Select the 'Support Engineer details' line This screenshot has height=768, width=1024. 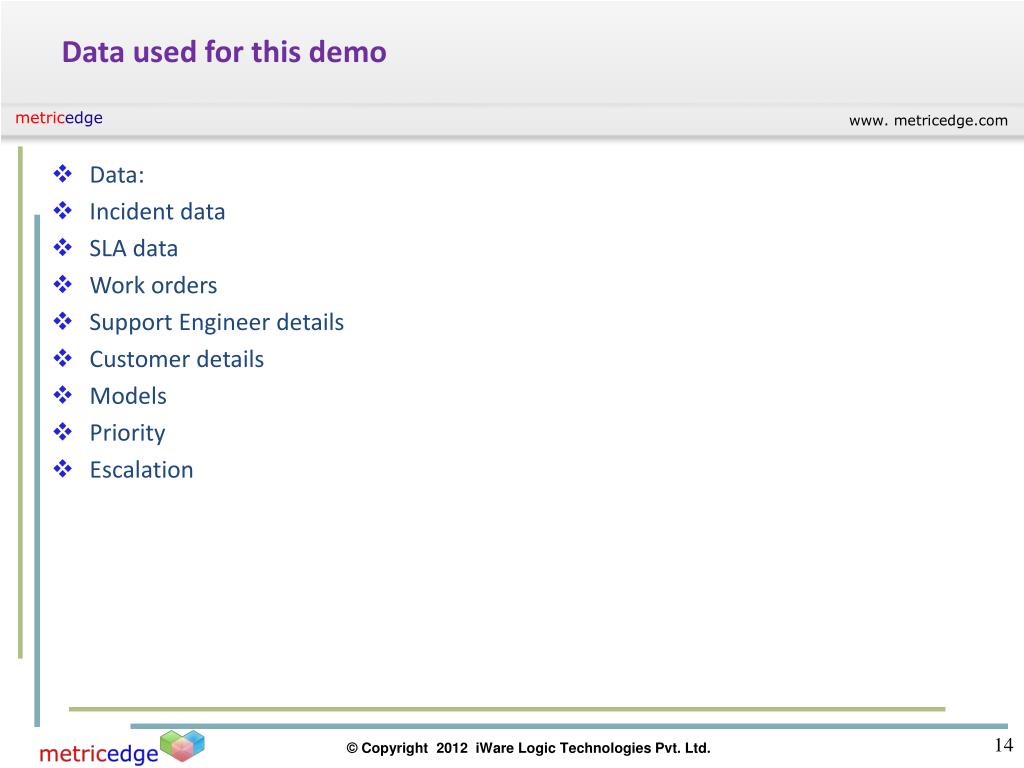217,323
